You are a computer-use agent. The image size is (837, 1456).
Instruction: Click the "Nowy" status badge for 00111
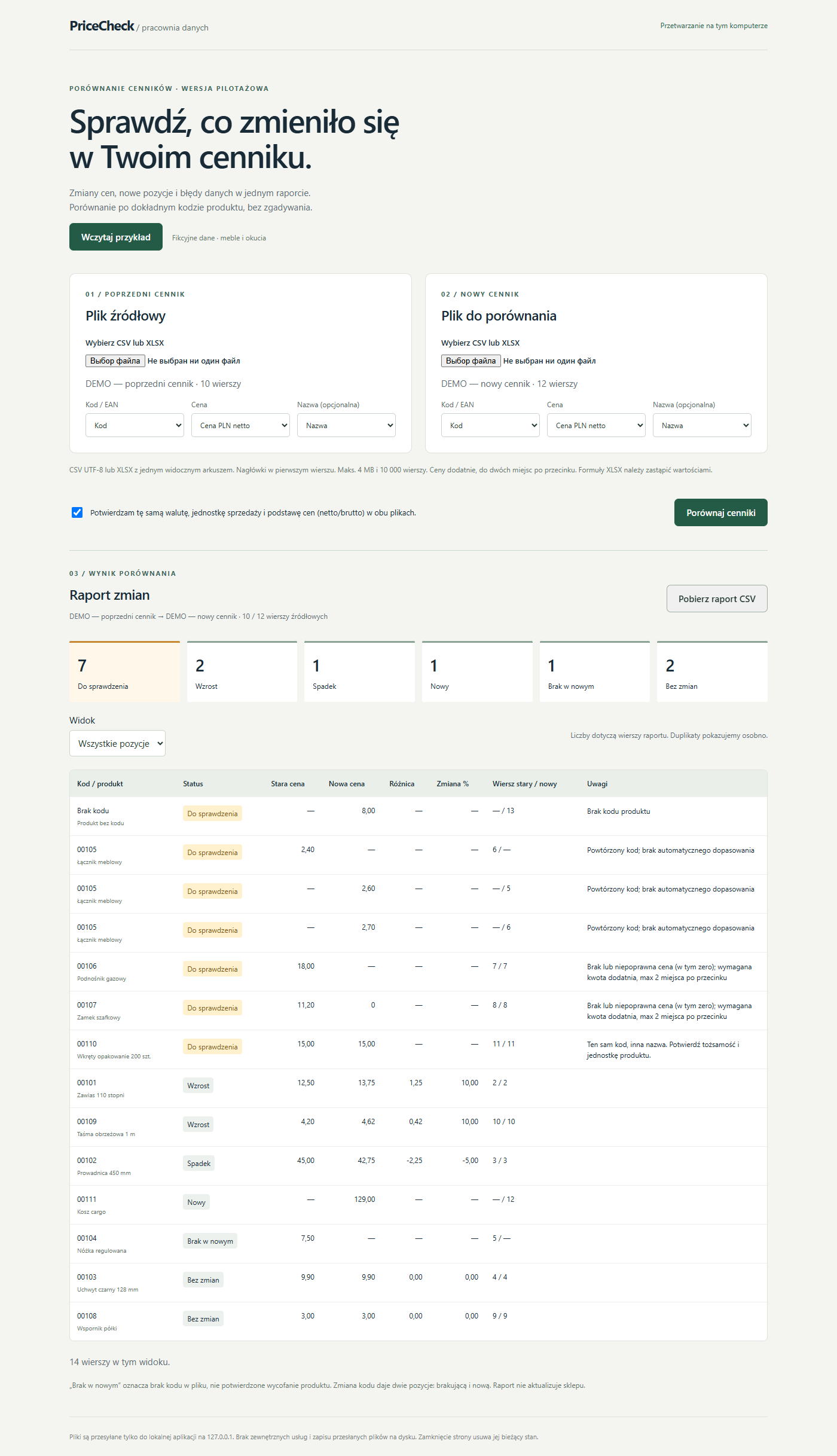(197, 1202)
